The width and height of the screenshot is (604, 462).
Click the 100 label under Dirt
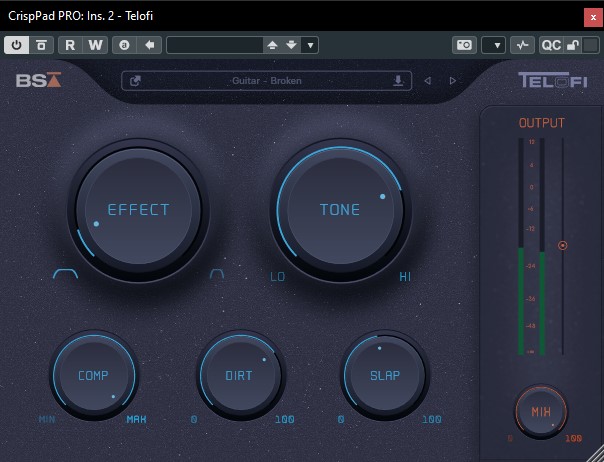[285, 419]
